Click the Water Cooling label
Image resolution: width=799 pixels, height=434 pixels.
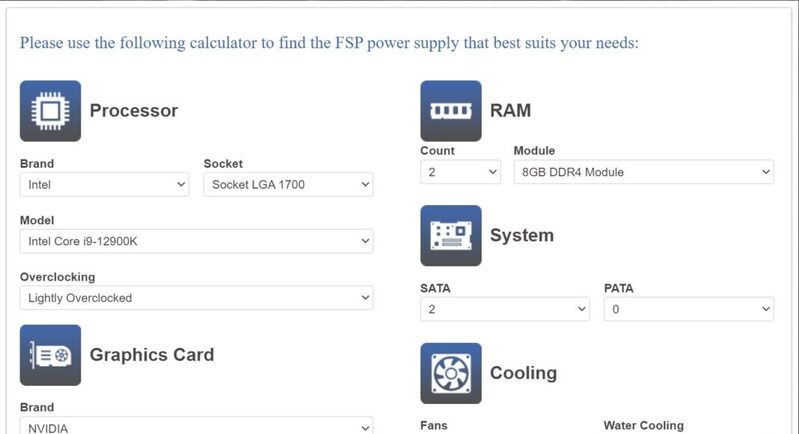tap(644, 425)
